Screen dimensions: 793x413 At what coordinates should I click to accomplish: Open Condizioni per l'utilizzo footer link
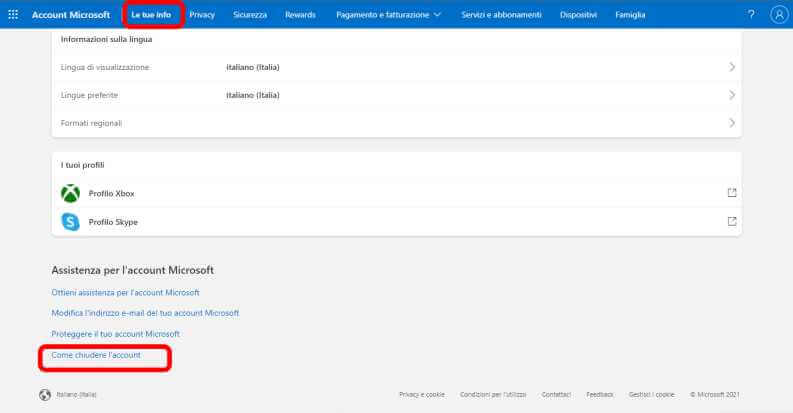[x=493, y=395]
